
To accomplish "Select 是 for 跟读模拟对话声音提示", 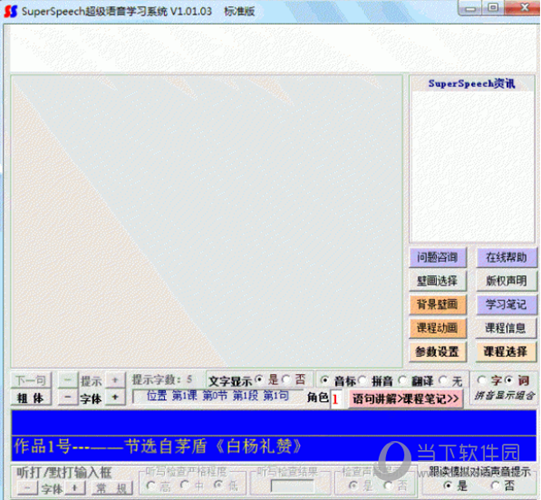I will 448,486.
